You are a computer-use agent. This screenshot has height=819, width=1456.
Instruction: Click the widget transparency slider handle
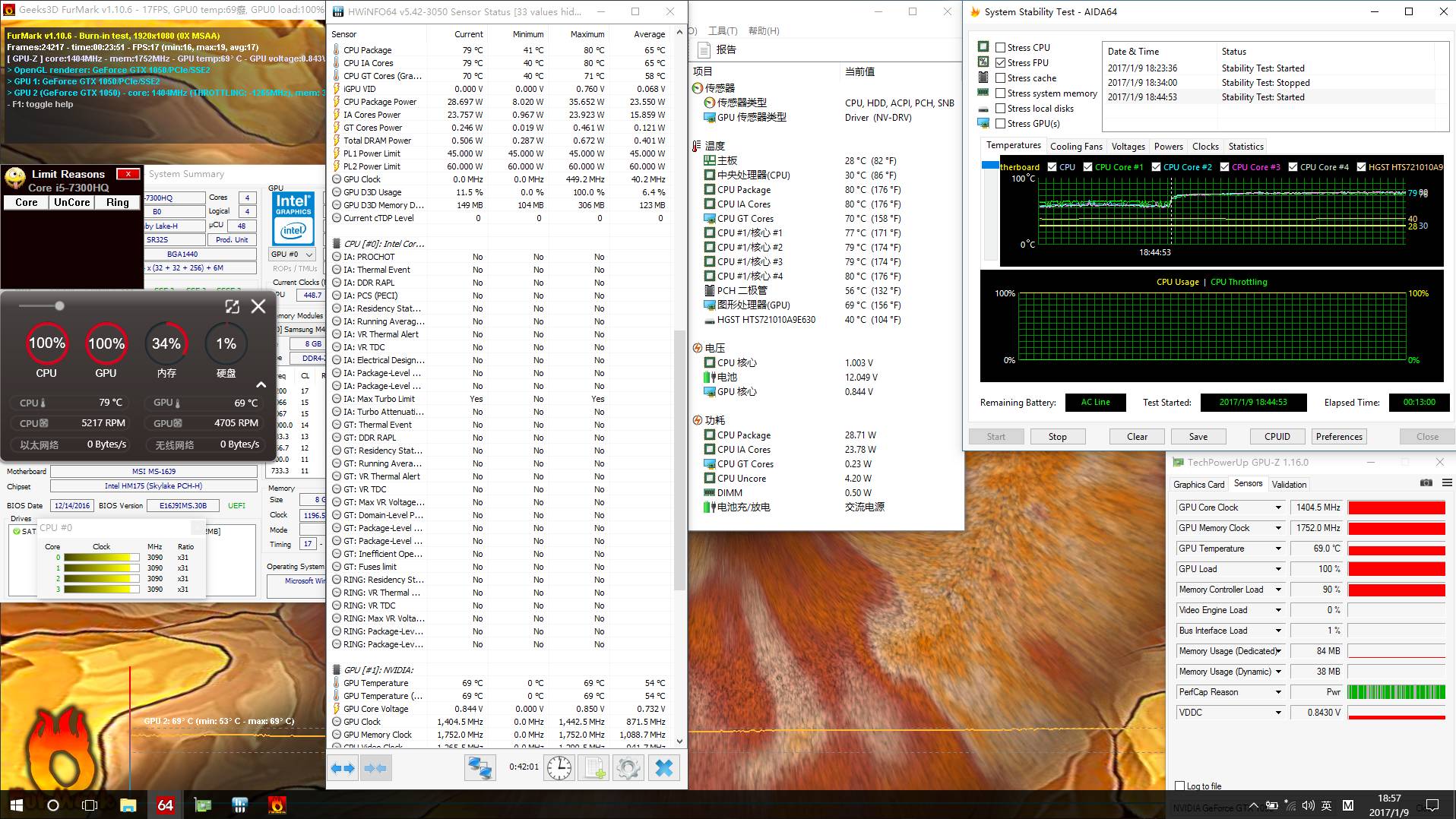pyautogui.click(x=59, y=306)
